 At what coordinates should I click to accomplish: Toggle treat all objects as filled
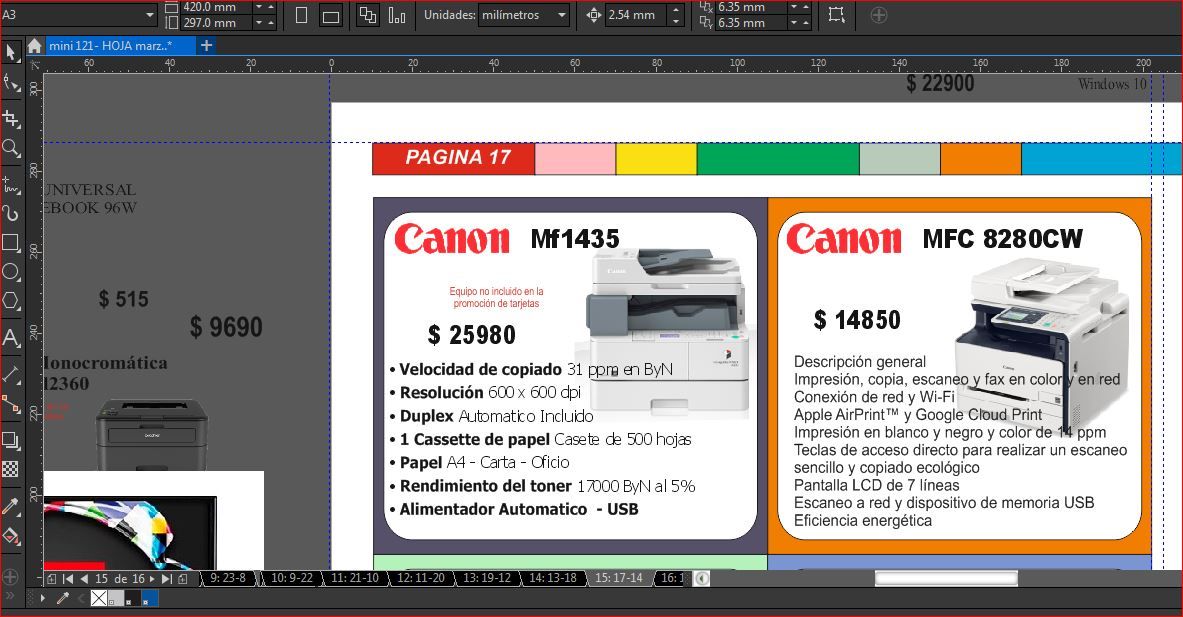coord(836,14)
